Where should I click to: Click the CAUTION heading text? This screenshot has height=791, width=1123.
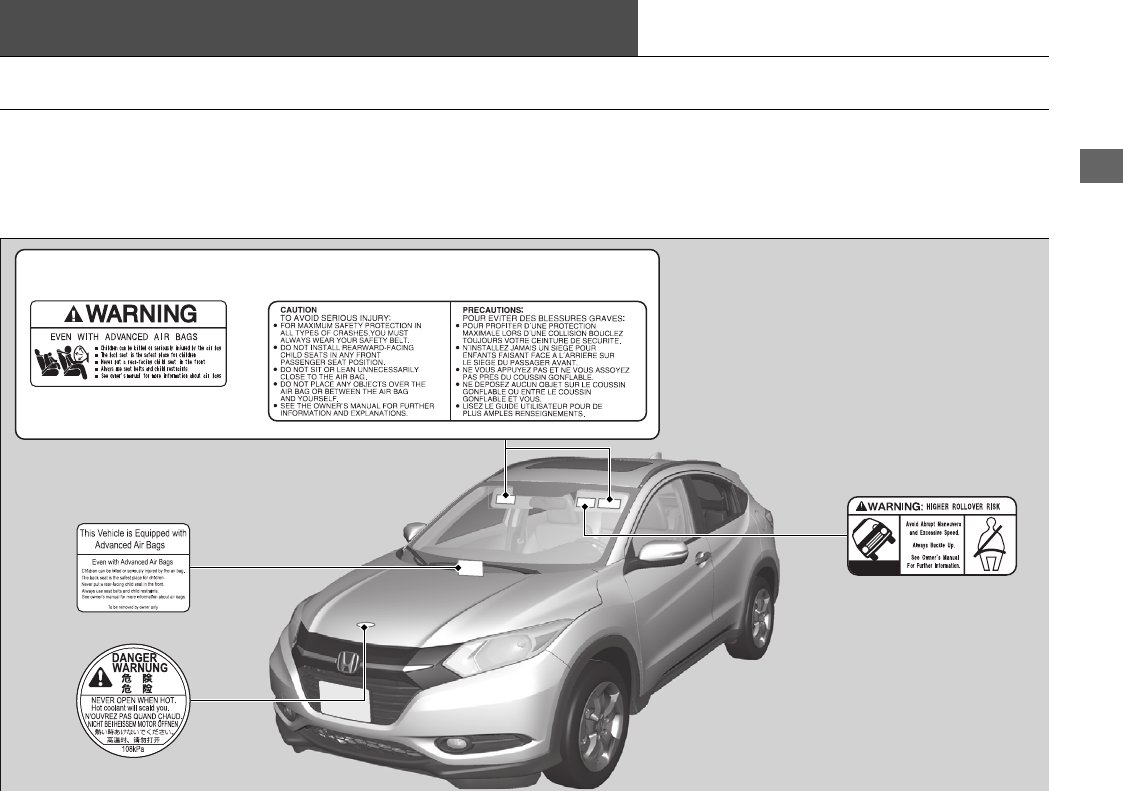click(298, 310)
